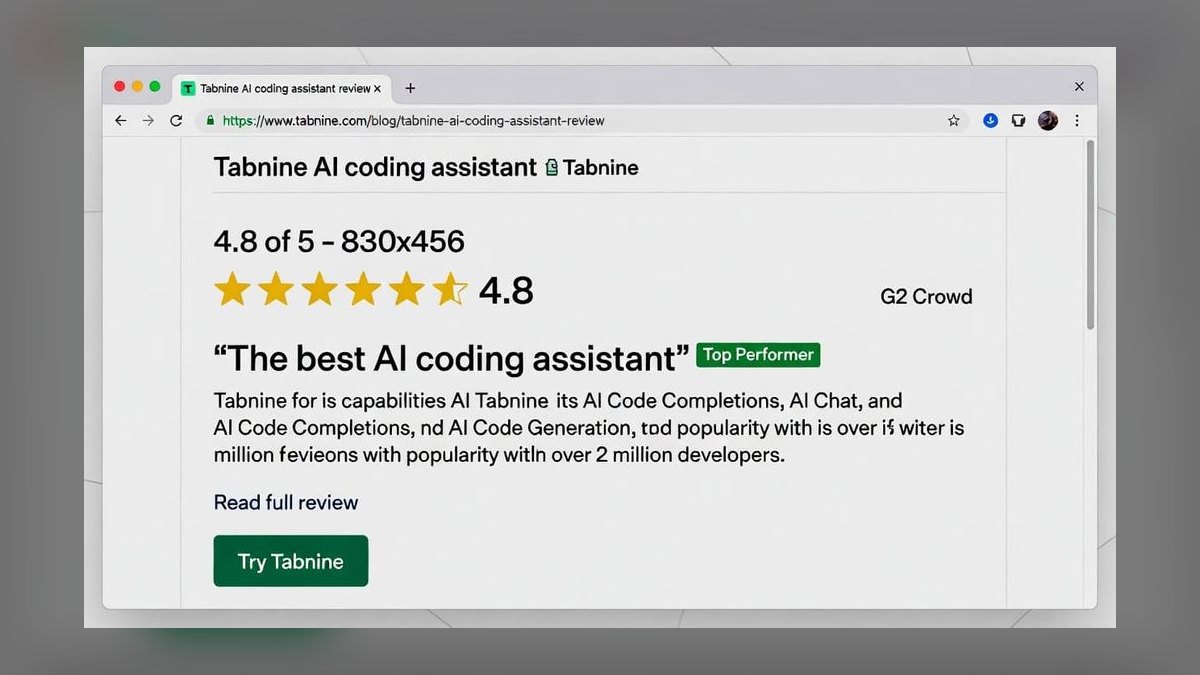Click the page's vertical scrollbar thumb
Viewport: 1200px width, 675px height.
pos(1090,234)
